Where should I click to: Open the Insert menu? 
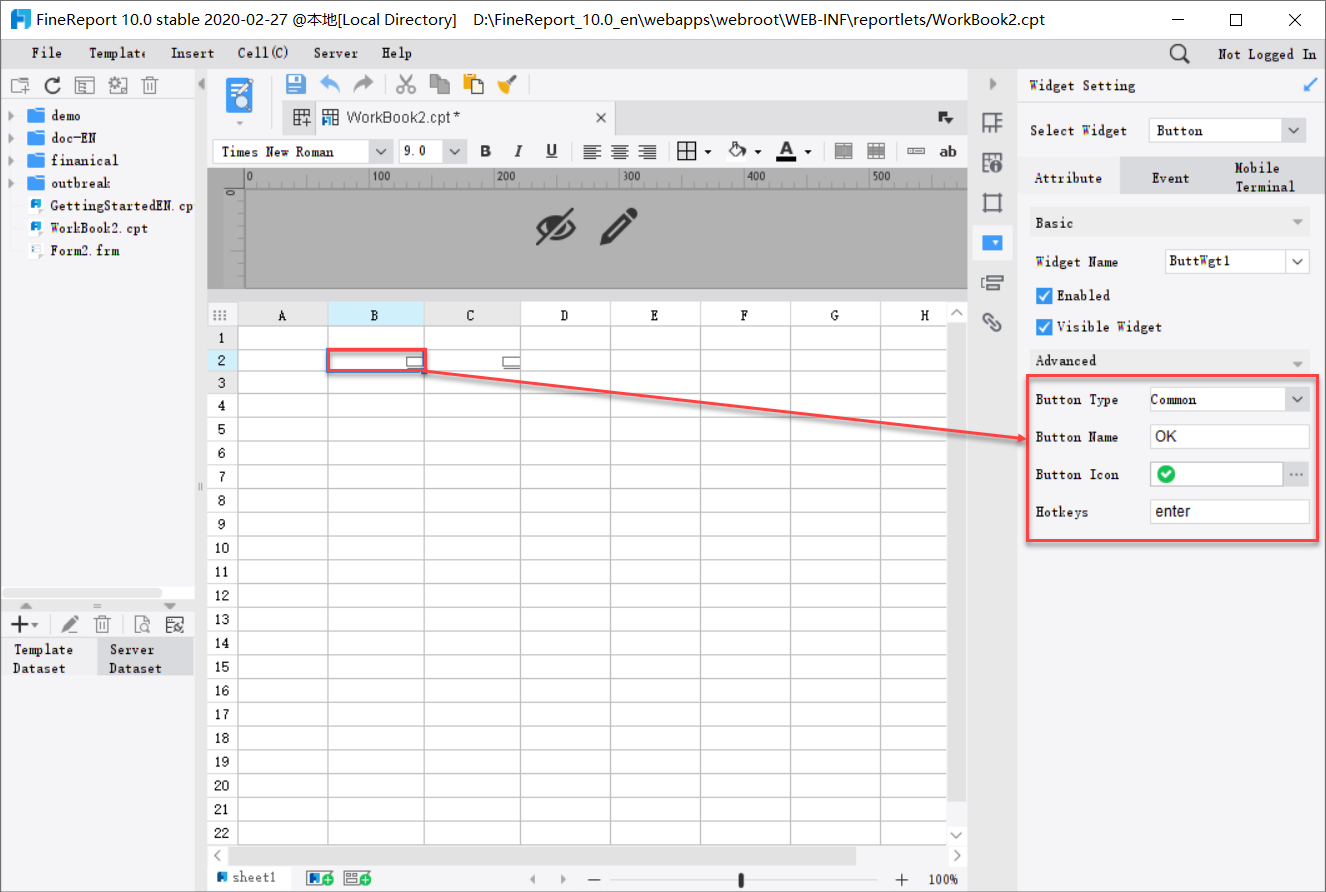click(x=192, y=54)
